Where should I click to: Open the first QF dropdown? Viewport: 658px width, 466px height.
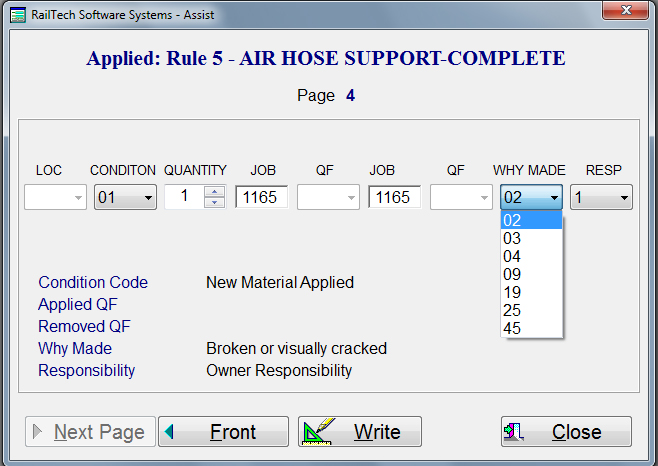(350, 198)
